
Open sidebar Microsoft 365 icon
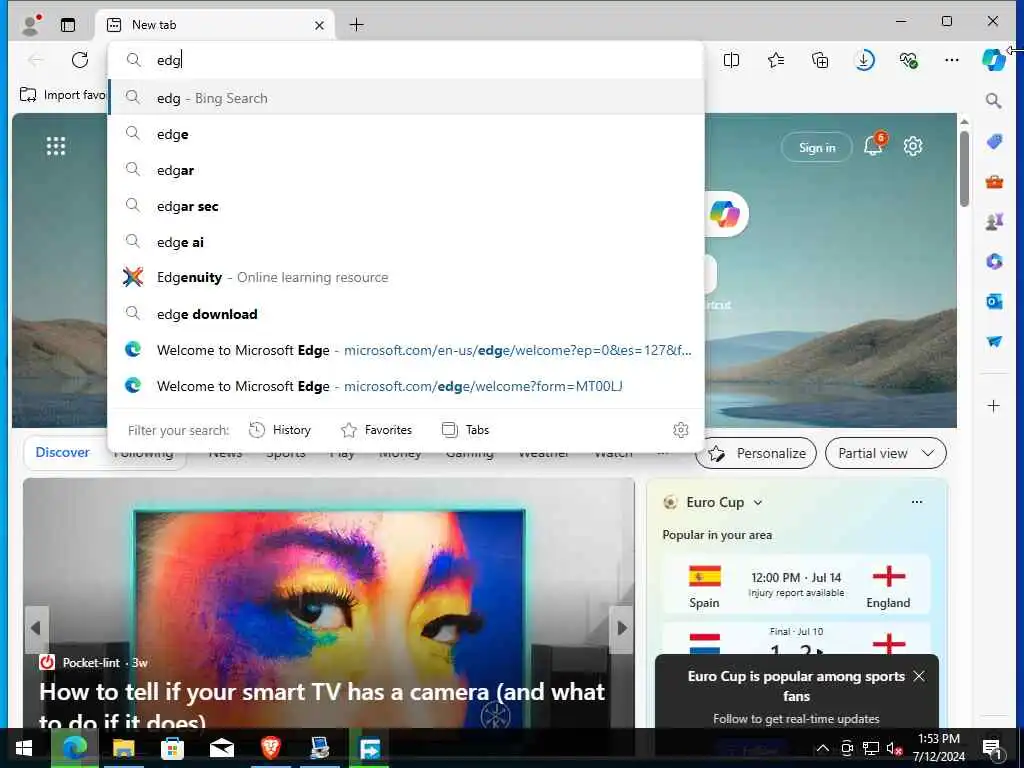click(994, 261)
